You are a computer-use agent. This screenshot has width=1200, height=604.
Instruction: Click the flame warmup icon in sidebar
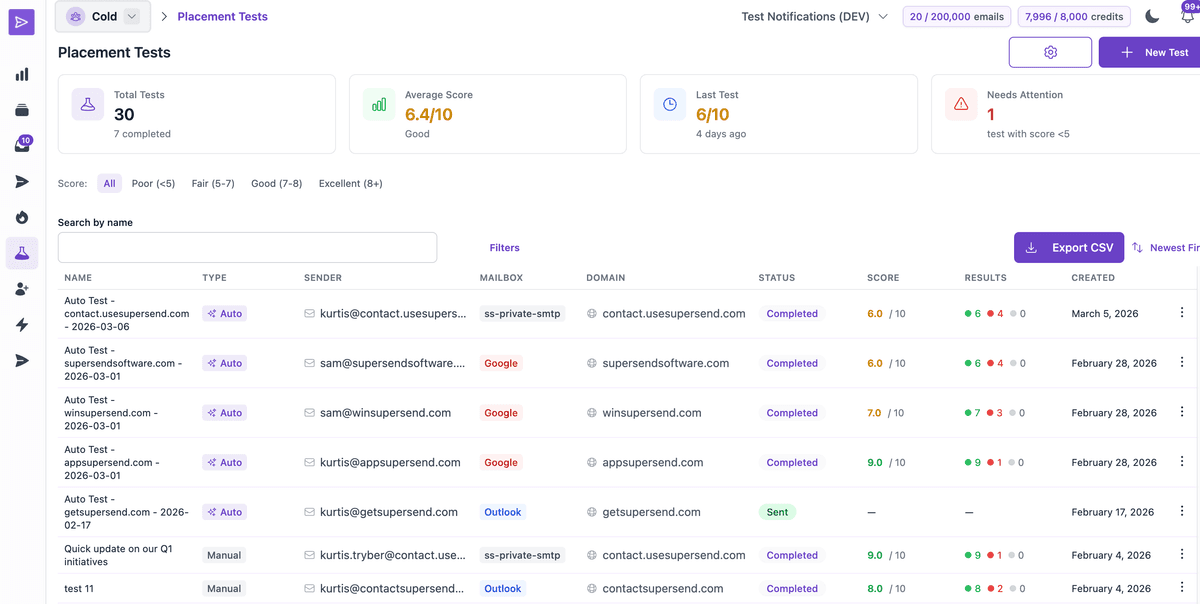(22, 217)
